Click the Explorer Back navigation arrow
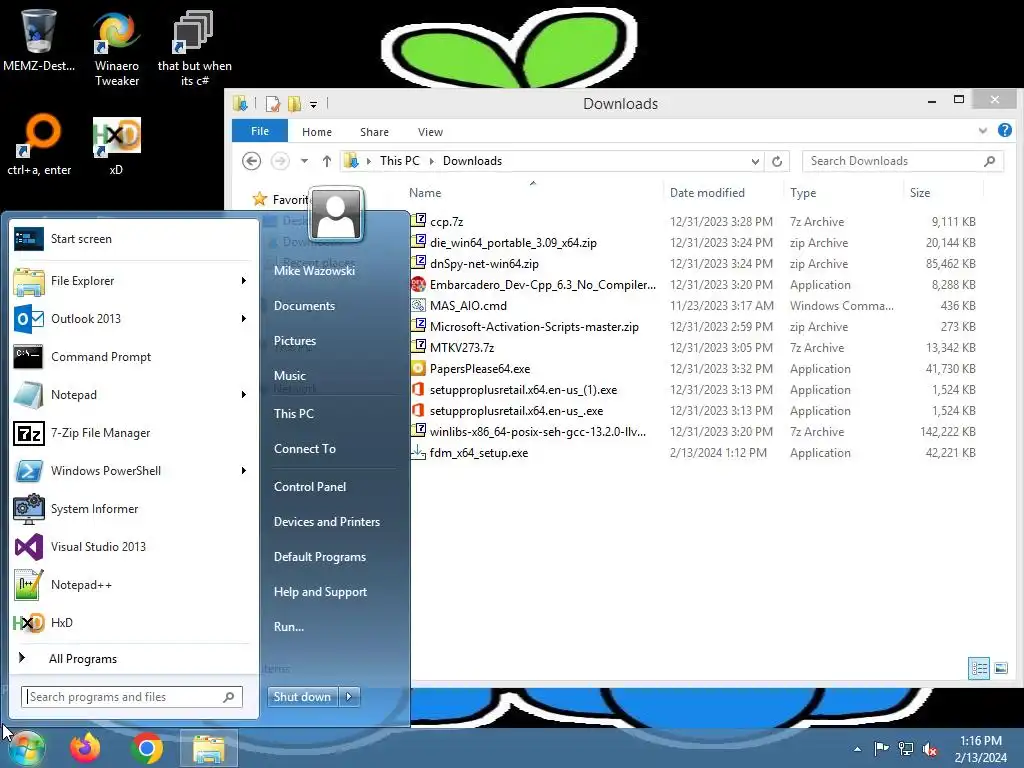The image size is (1024, 768). tap(251, 161)
